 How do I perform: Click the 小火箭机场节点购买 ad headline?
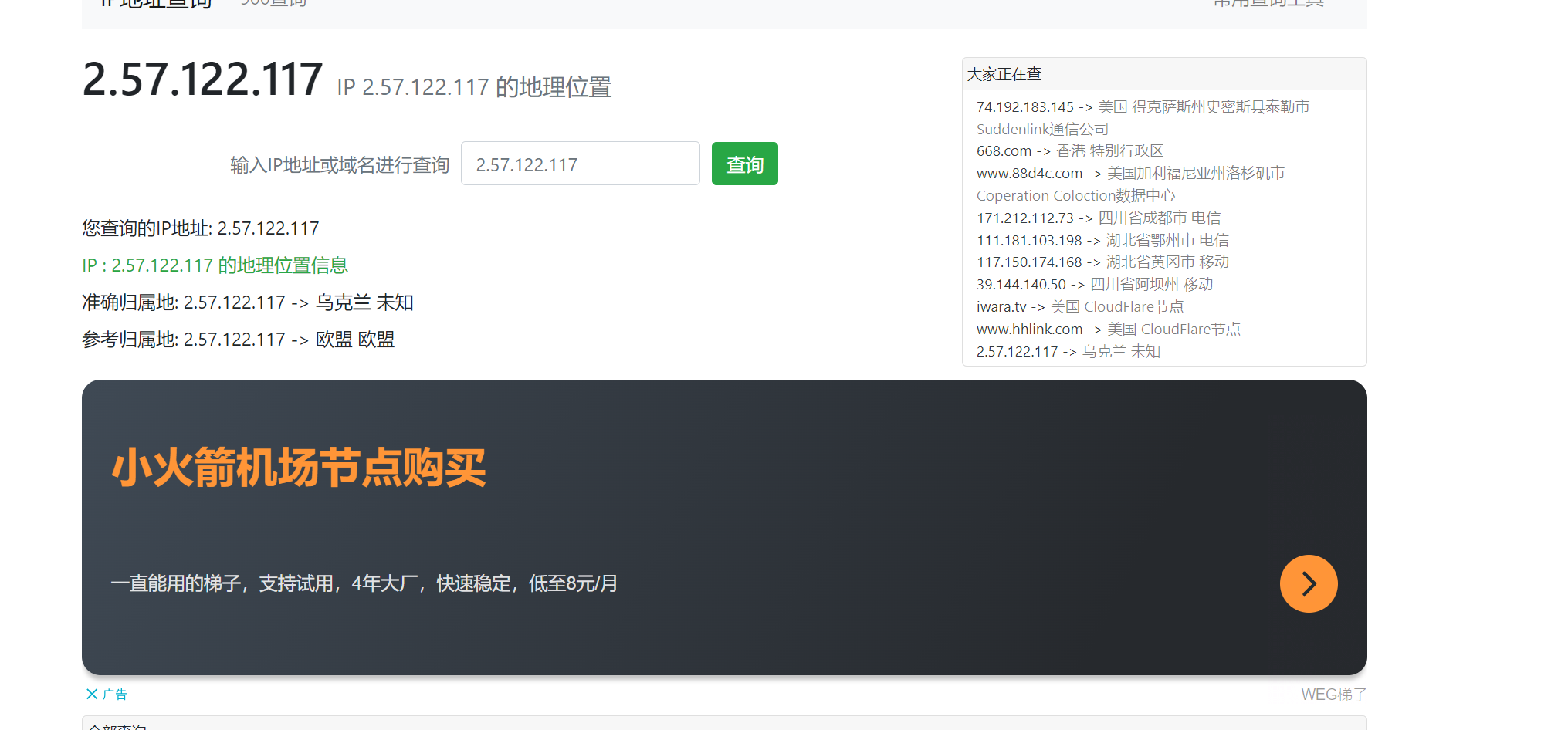pyautogui.click(x=299, y=467)
